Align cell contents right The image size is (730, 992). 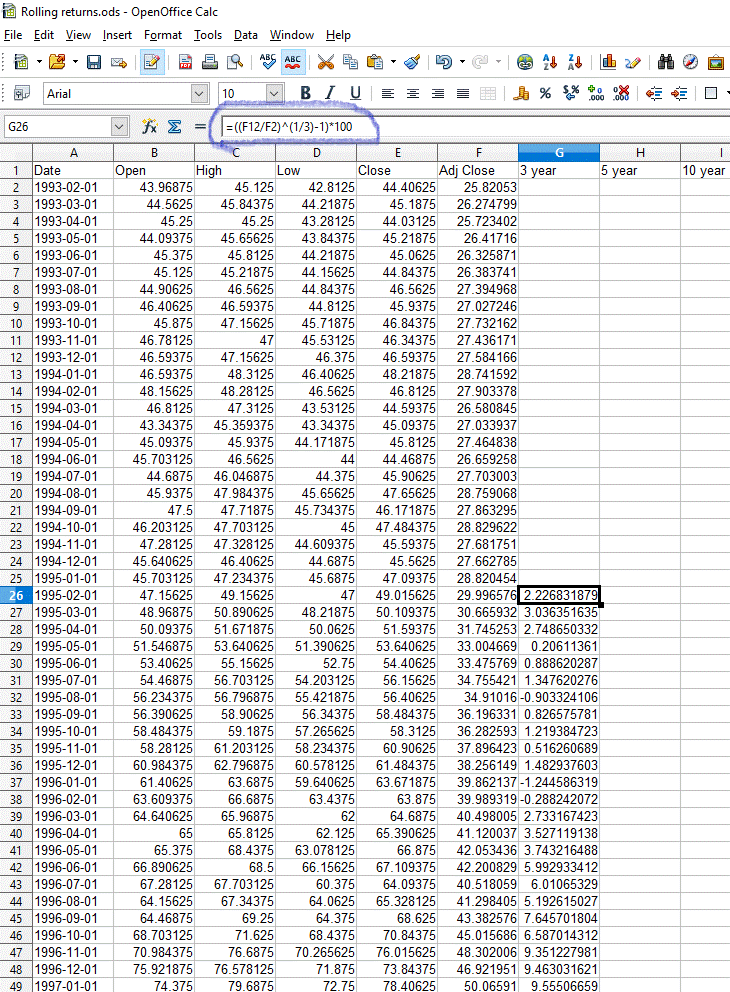tap(438, 94)
